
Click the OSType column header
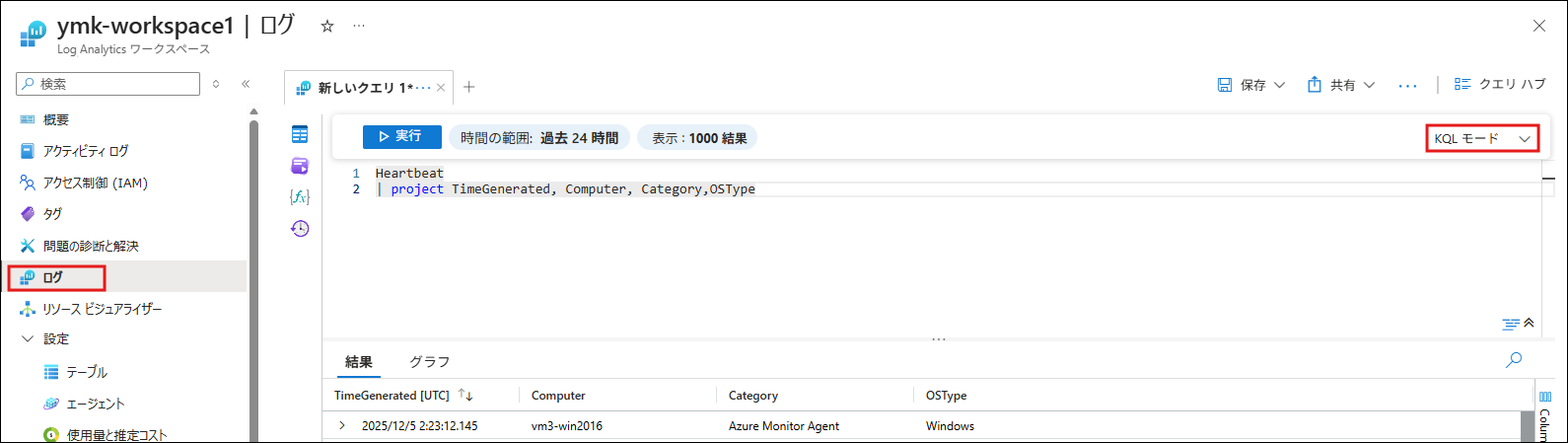(x=946, y=396)
